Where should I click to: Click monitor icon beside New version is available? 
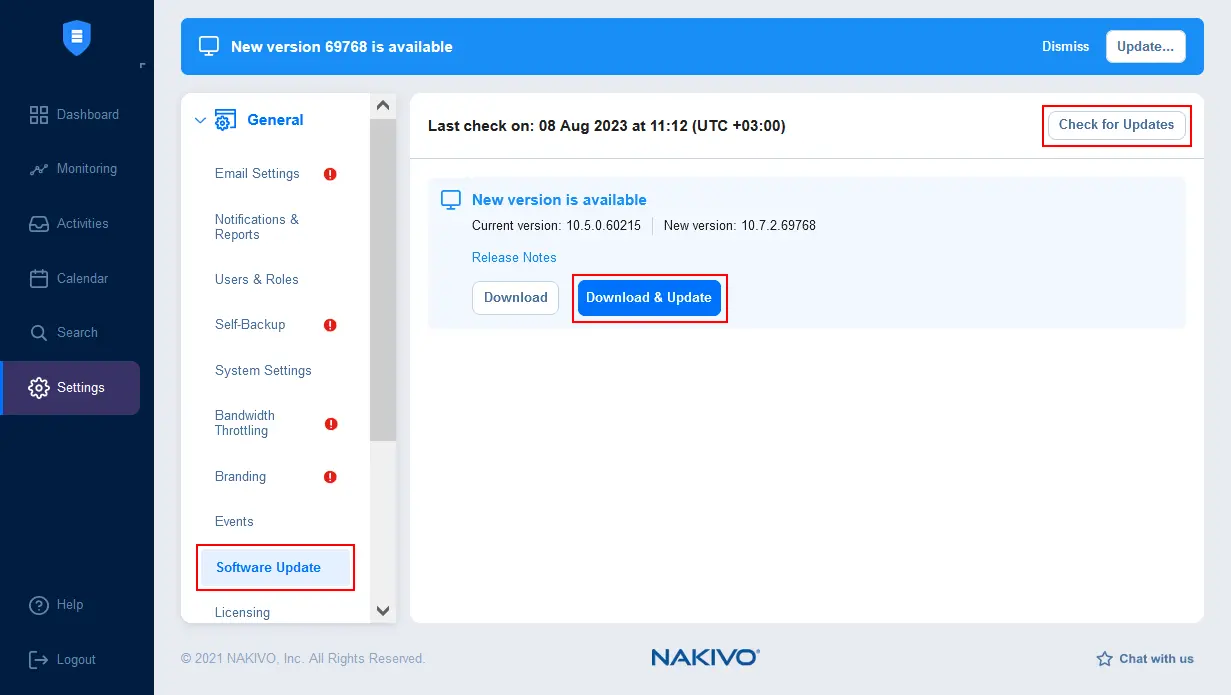pos(451,199)
